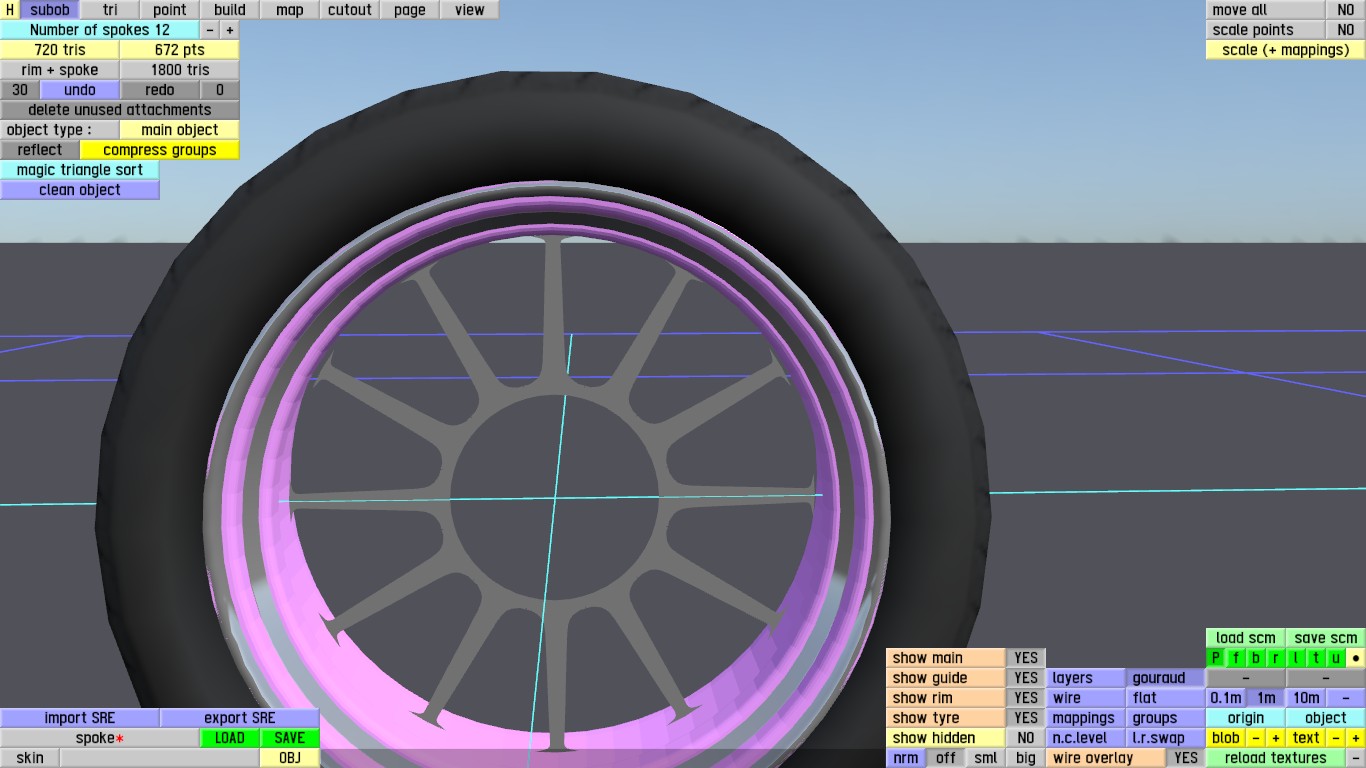Click the clean object button
The height and width of the screenshot is (768, 1366).
point(80,190)
